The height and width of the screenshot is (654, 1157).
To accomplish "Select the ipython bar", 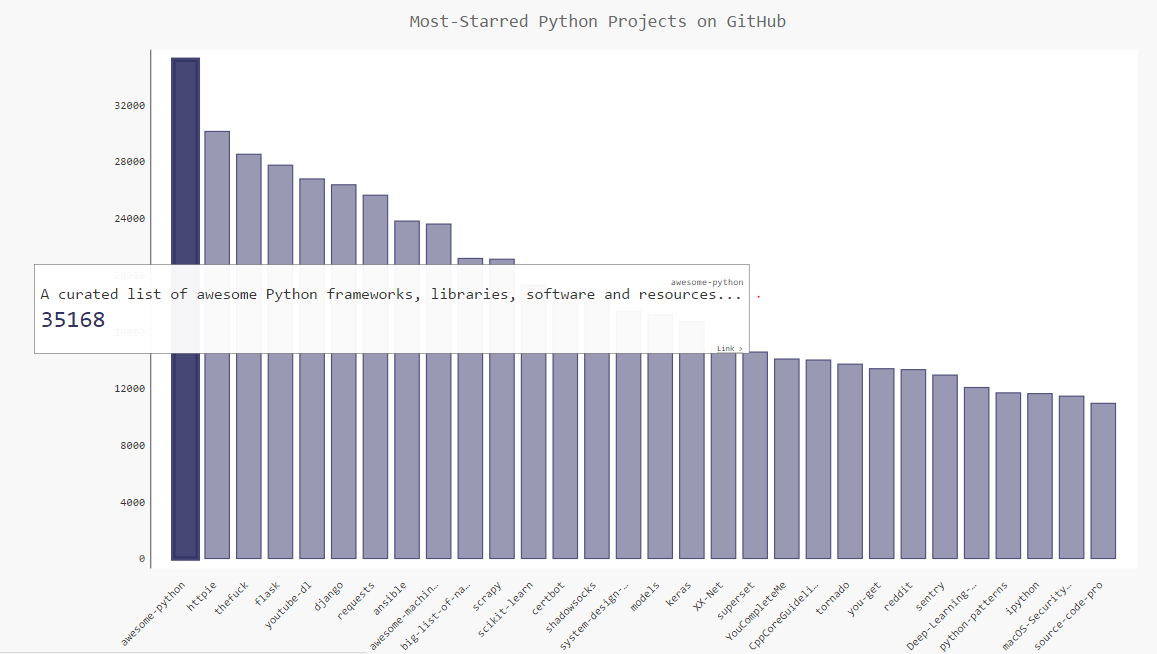I will tap(1040, 476).
